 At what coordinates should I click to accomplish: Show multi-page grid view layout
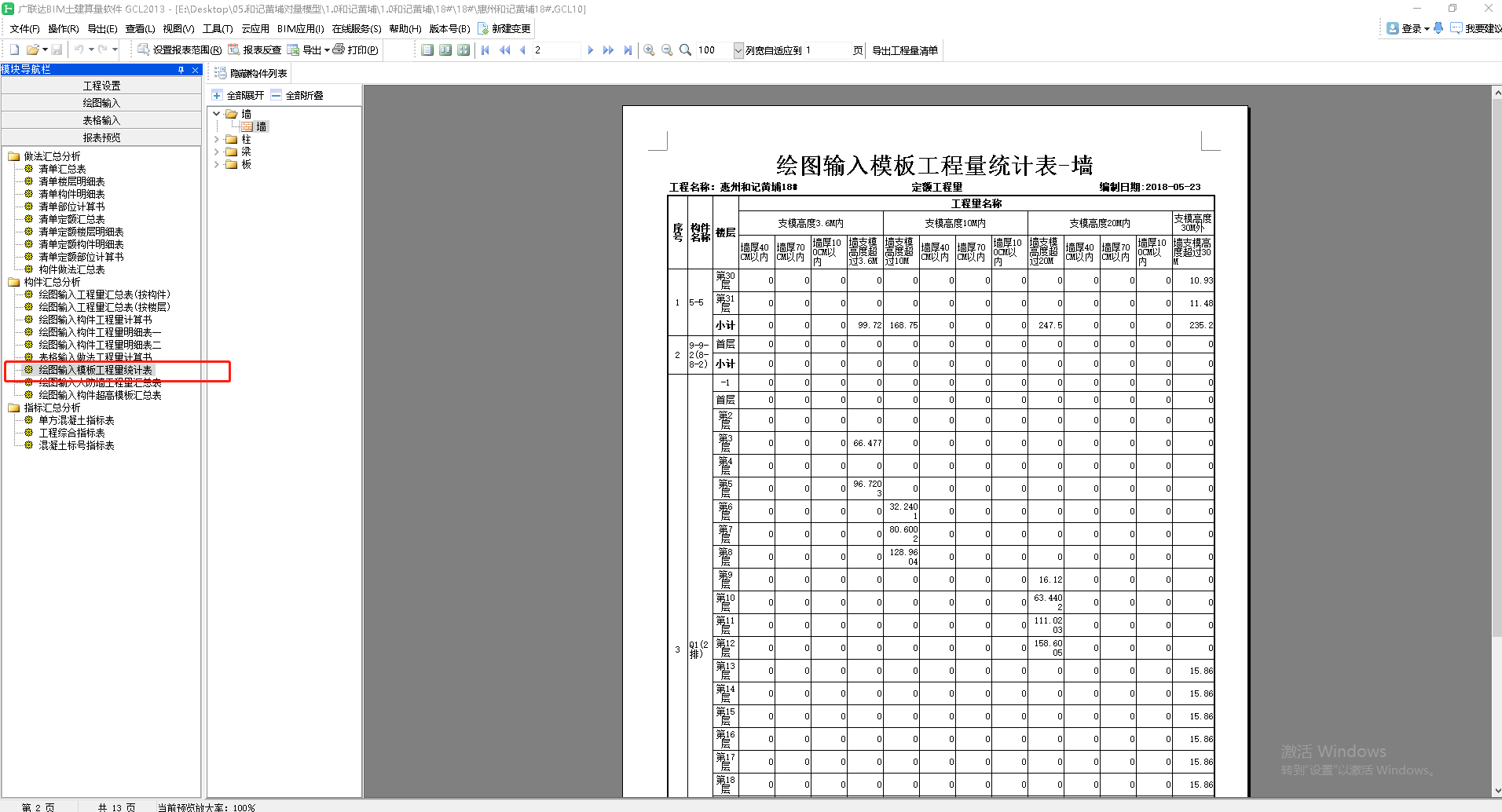(x=463, y=50)
